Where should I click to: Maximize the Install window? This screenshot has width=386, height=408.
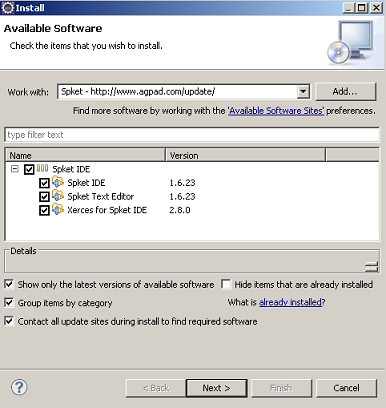coord(362,8)
